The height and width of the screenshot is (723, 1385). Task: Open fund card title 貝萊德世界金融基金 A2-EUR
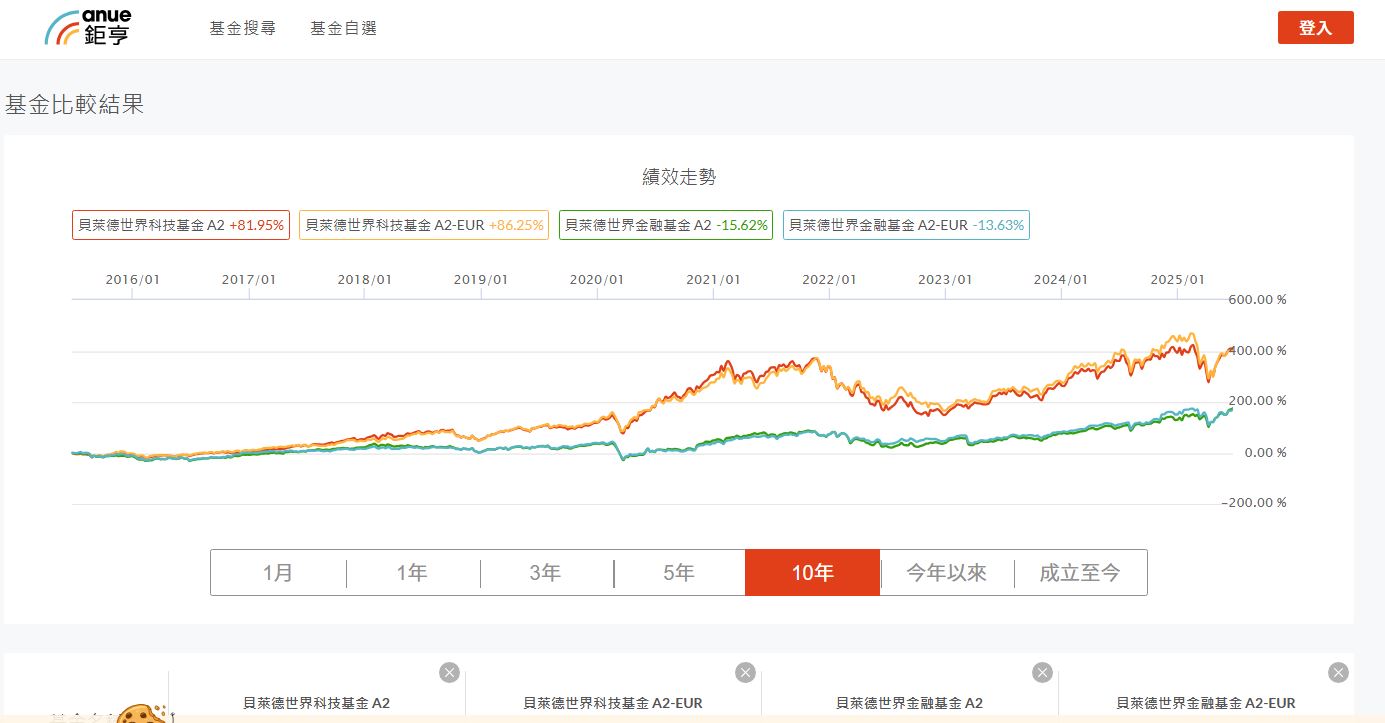pyautogui.click(x=1206, y=703)
